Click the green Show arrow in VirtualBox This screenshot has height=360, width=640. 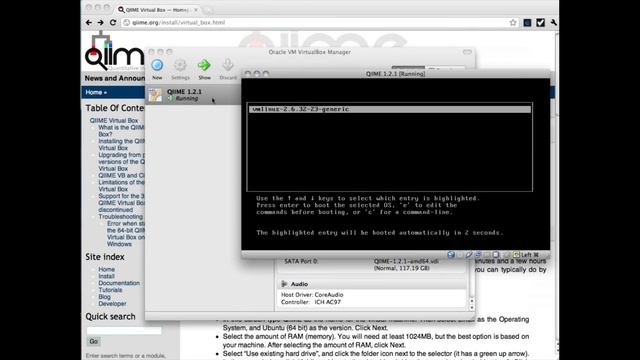pyautogui.click(x=204, y=65)
